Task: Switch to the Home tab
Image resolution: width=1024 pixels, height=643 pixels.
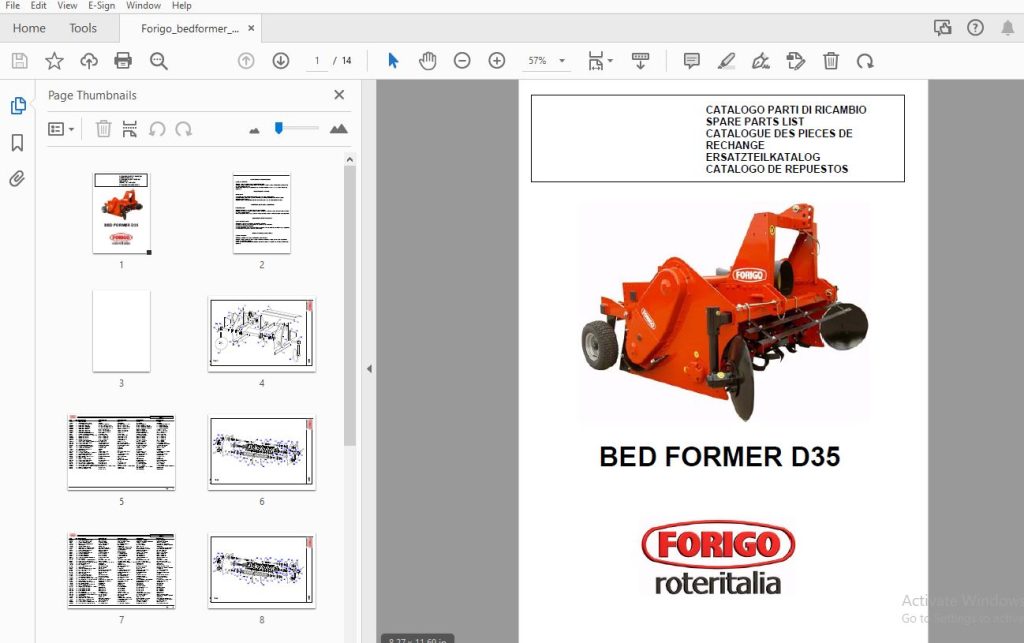Action: tap(29, 28)
